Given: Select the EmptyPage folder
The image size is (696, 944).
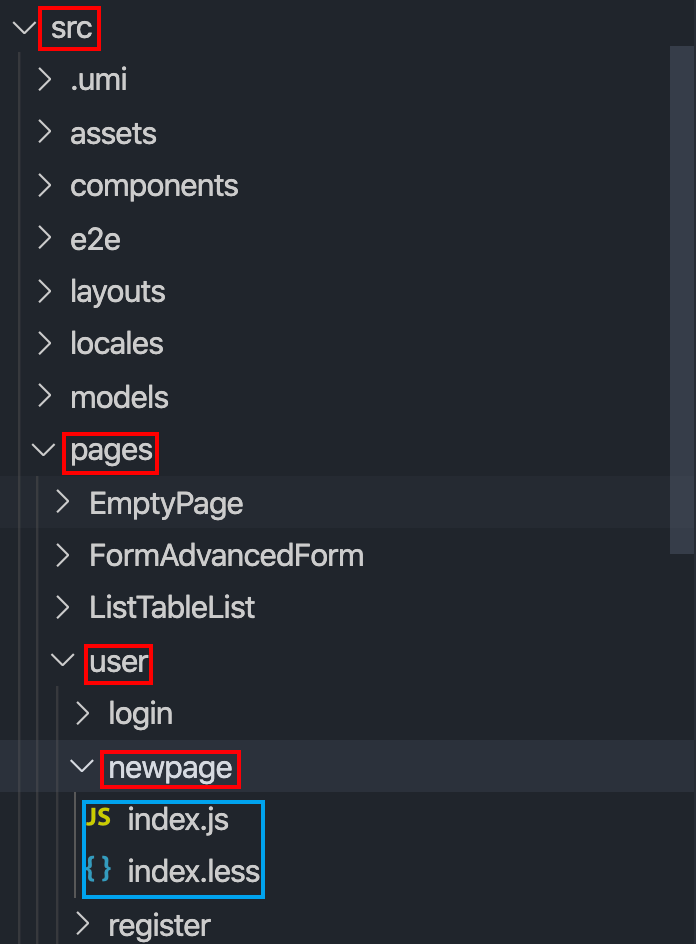Looking at the screenshot, I should (166, 502).
